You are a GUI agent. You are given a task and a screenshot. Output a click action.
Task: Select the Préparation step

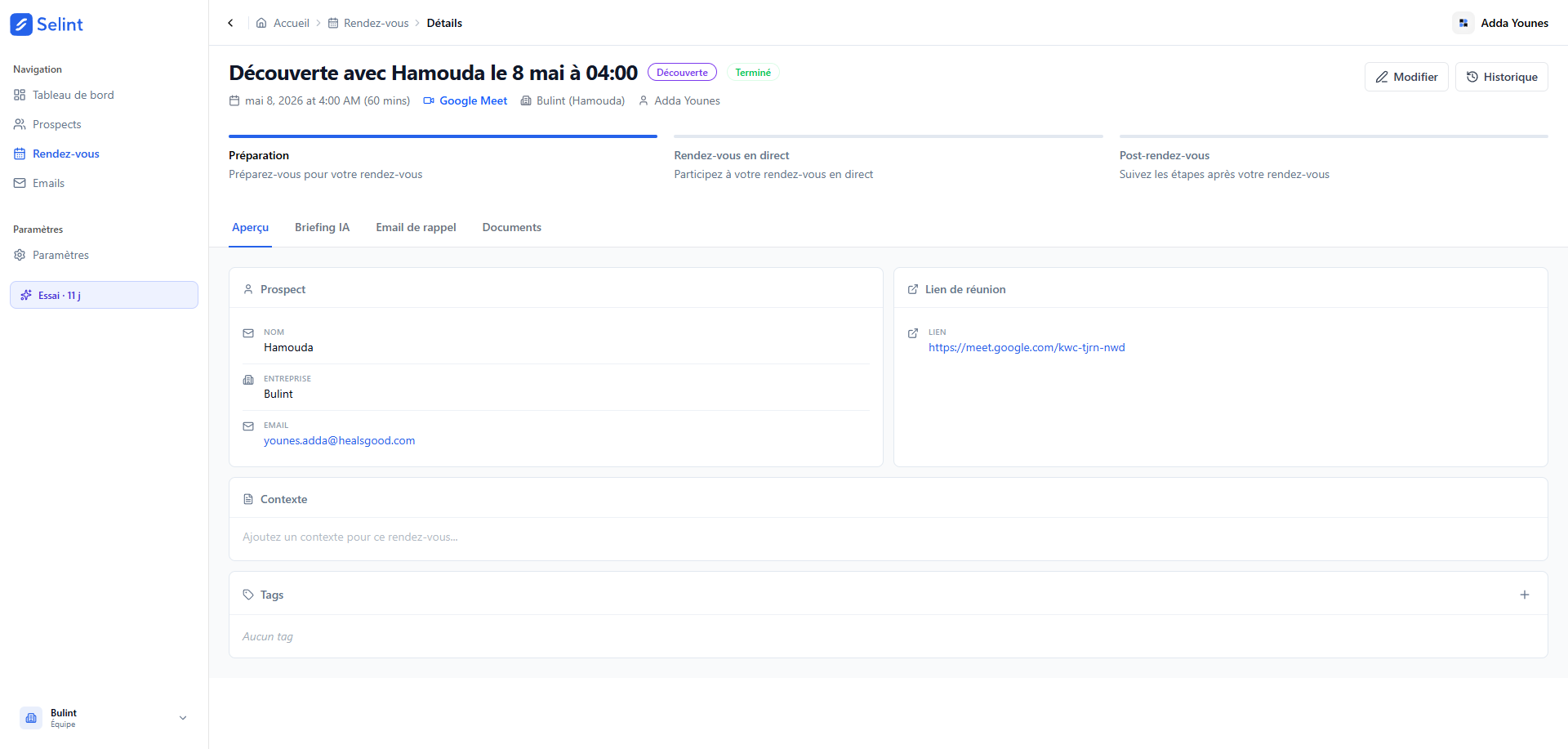pos(443,159)
